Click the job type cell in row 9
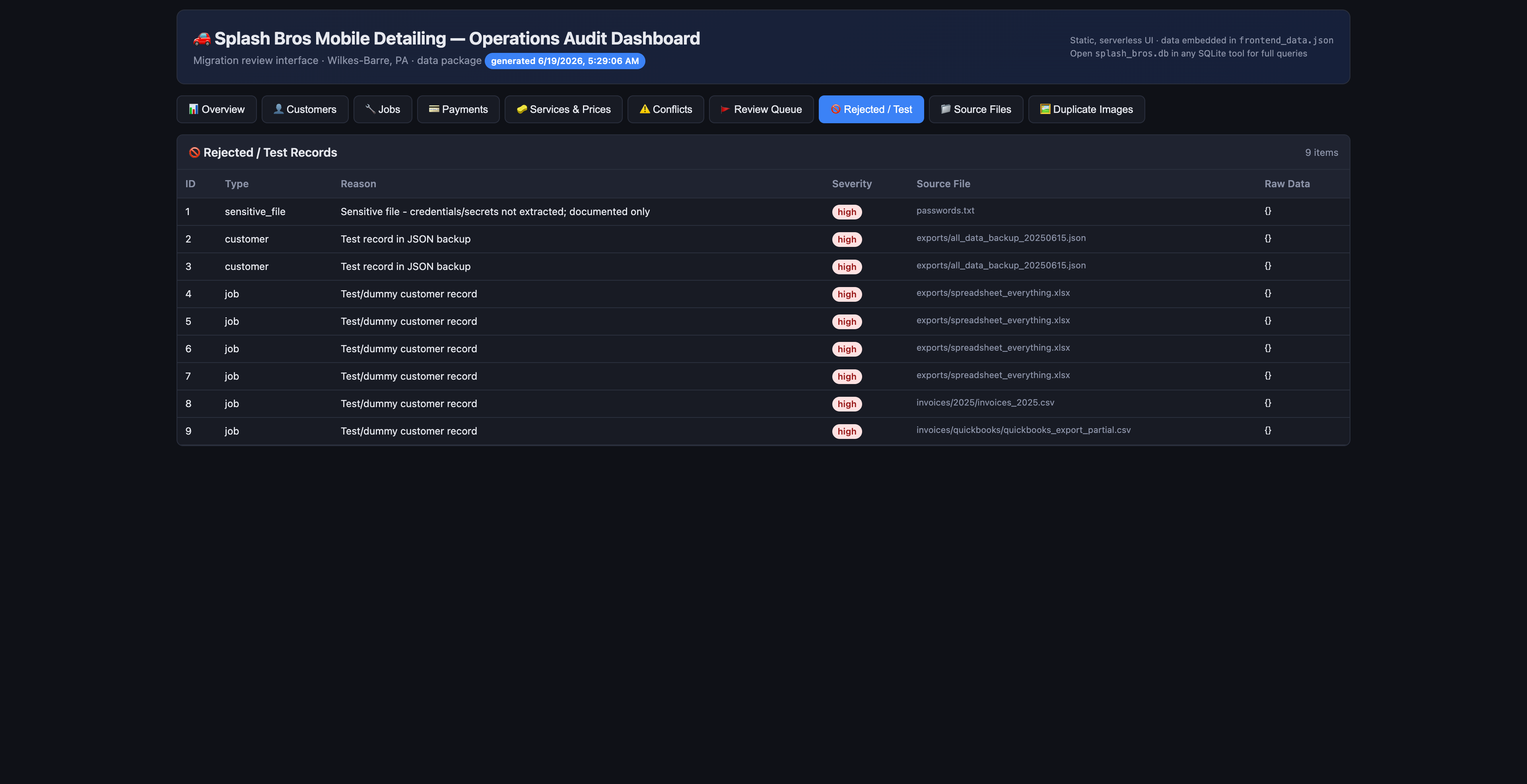1527x784 pixels. tap(232, 431)
